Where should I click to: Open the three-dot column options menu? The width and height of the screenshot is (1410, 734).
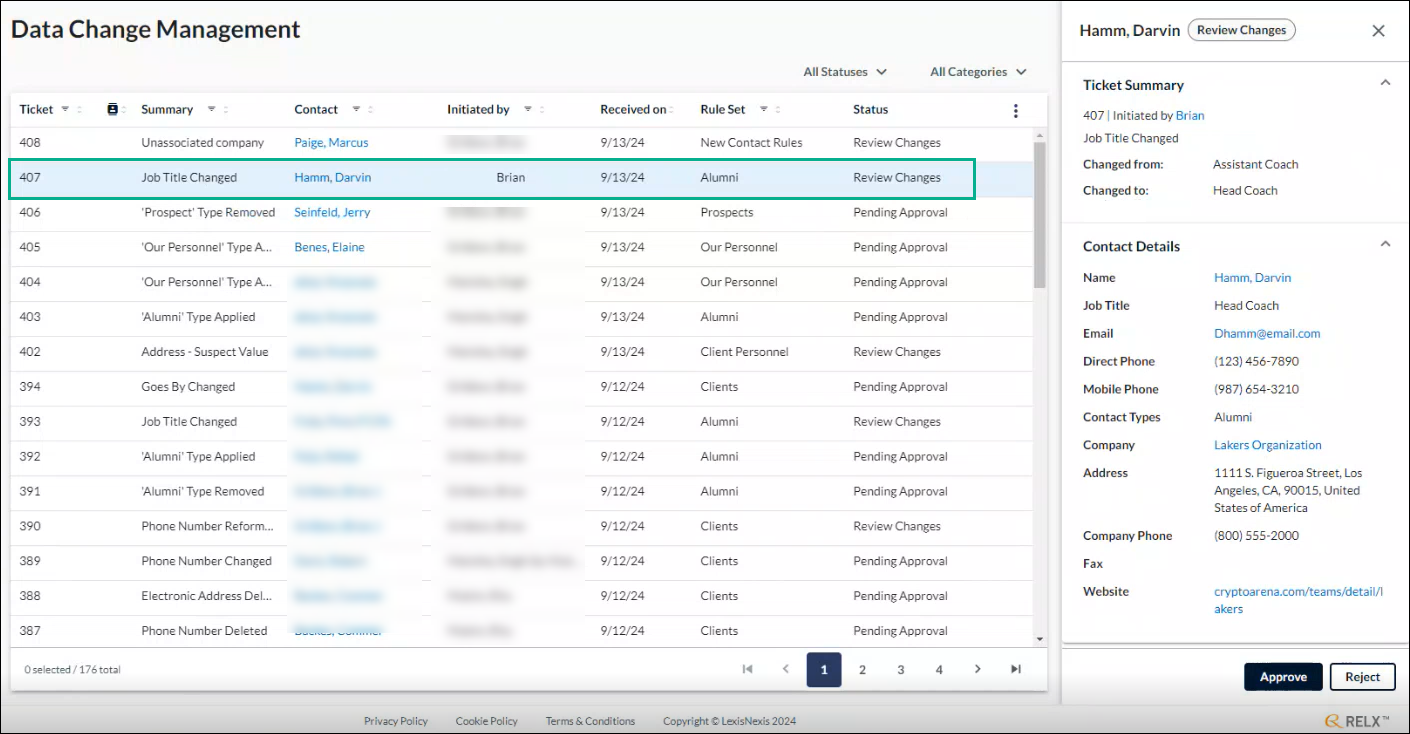1016,110
